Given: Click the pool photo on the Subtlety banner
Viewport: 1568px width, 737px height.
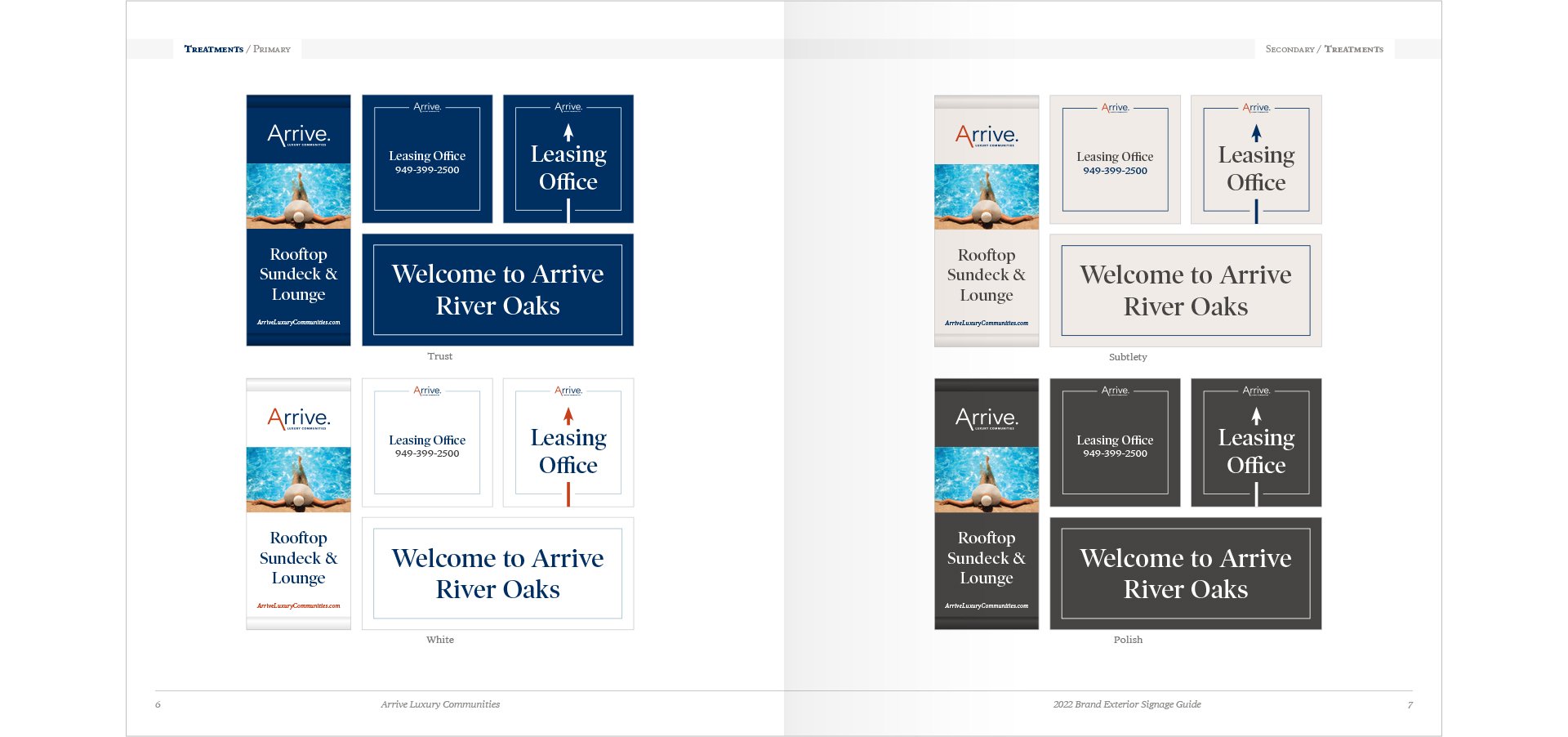Looking at the screenshot, I should [986, 196].
